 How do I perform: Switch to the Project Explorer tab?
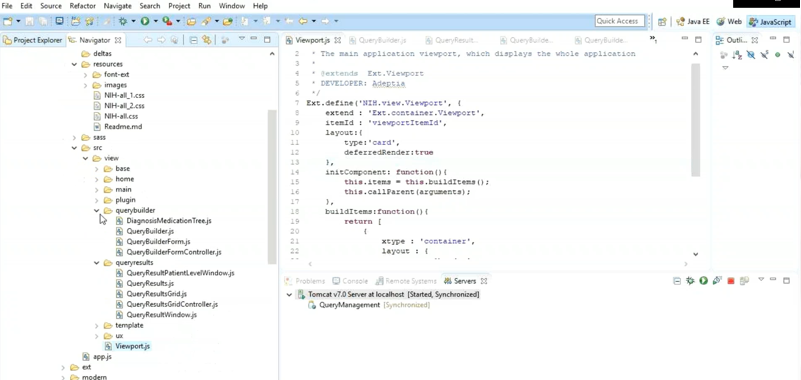click(33, 40)
